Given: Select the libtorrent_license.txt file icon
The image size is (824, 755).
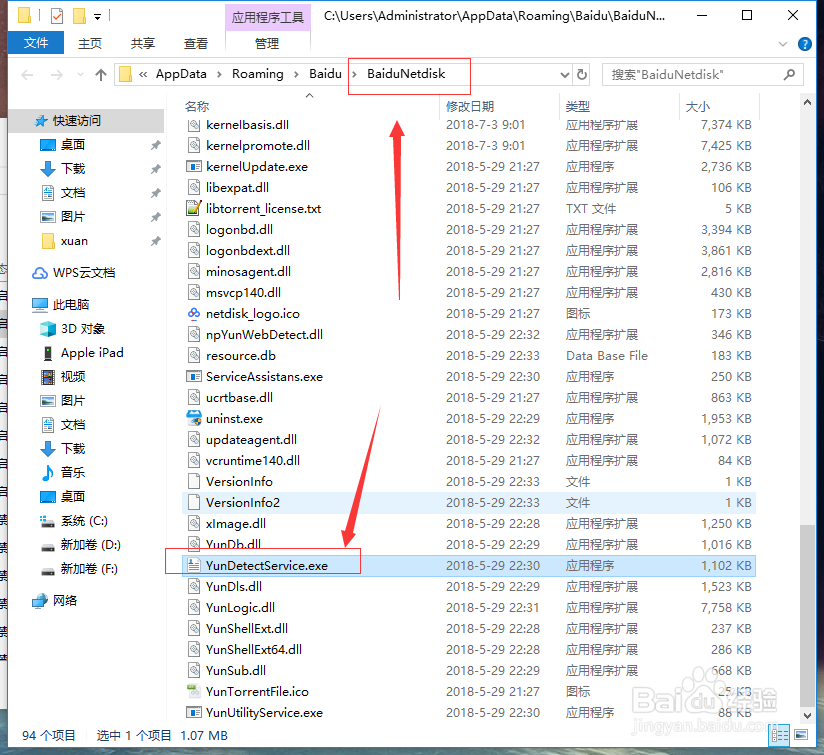Looking at the screenshot, I should [x=194, y=209].
